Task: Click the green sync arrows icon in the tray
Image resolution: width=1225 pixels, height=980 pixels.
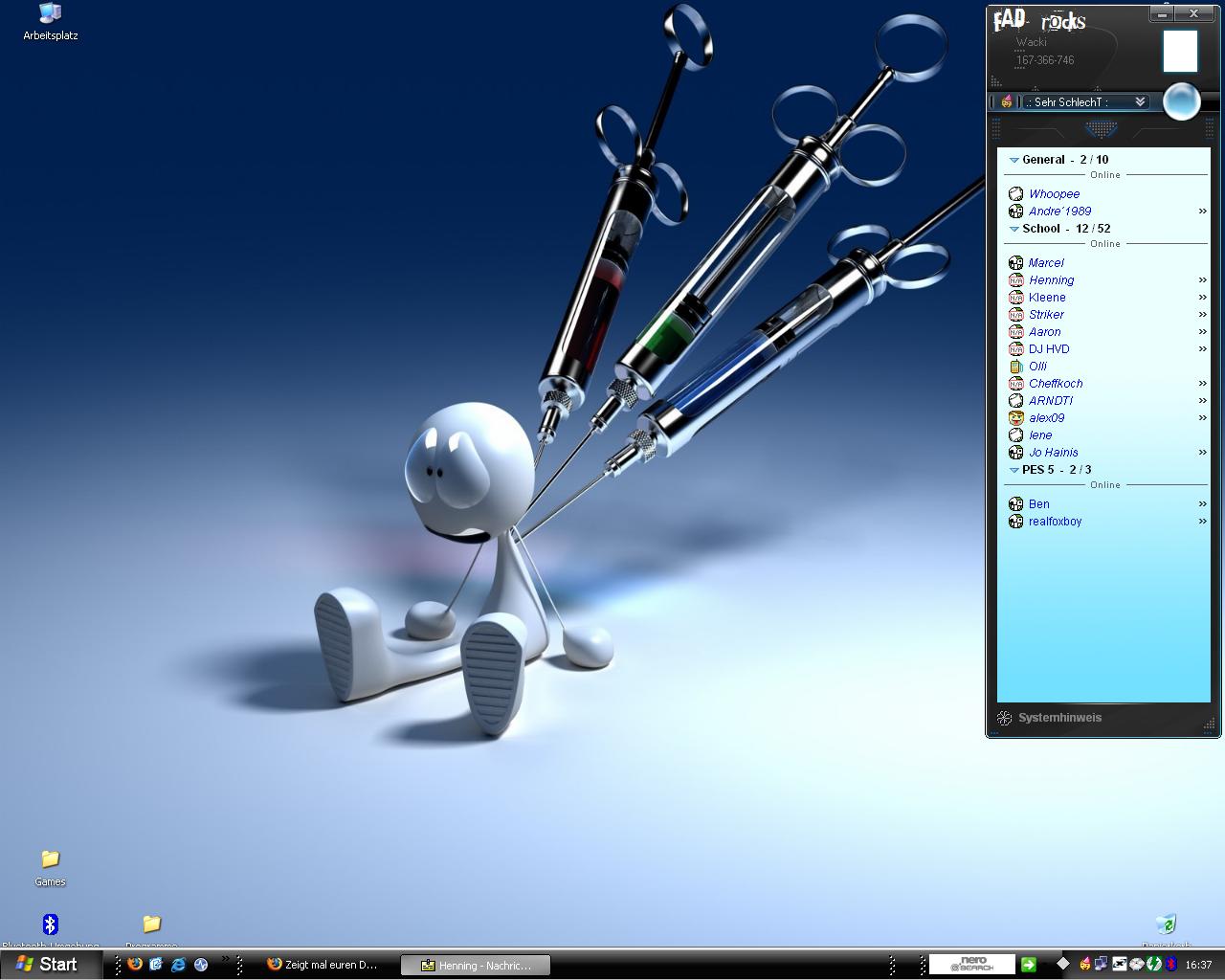Action: tap(1153, 964)
